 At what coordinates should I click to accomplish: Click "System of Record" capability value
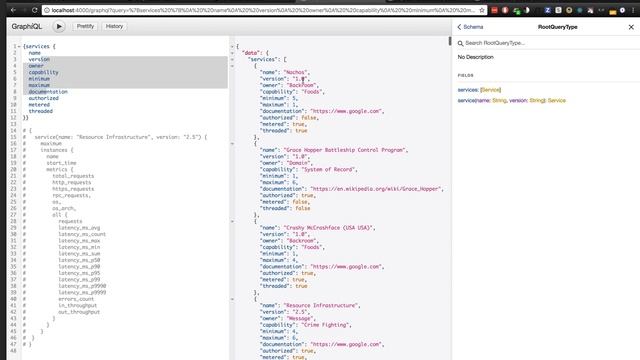329,169
